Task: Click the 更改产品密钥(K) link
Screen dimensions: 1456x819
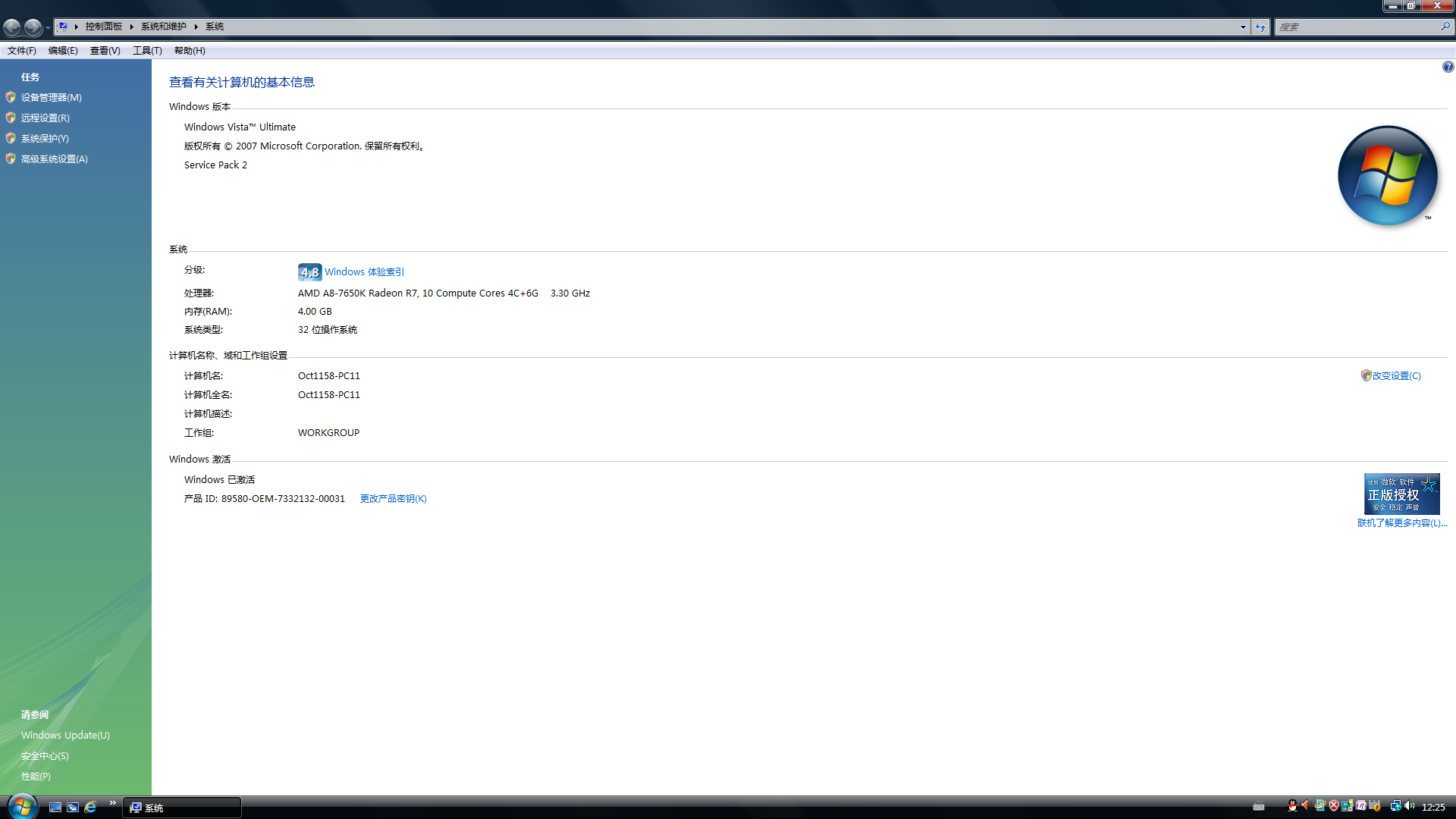Action: [x=393, y=499]
